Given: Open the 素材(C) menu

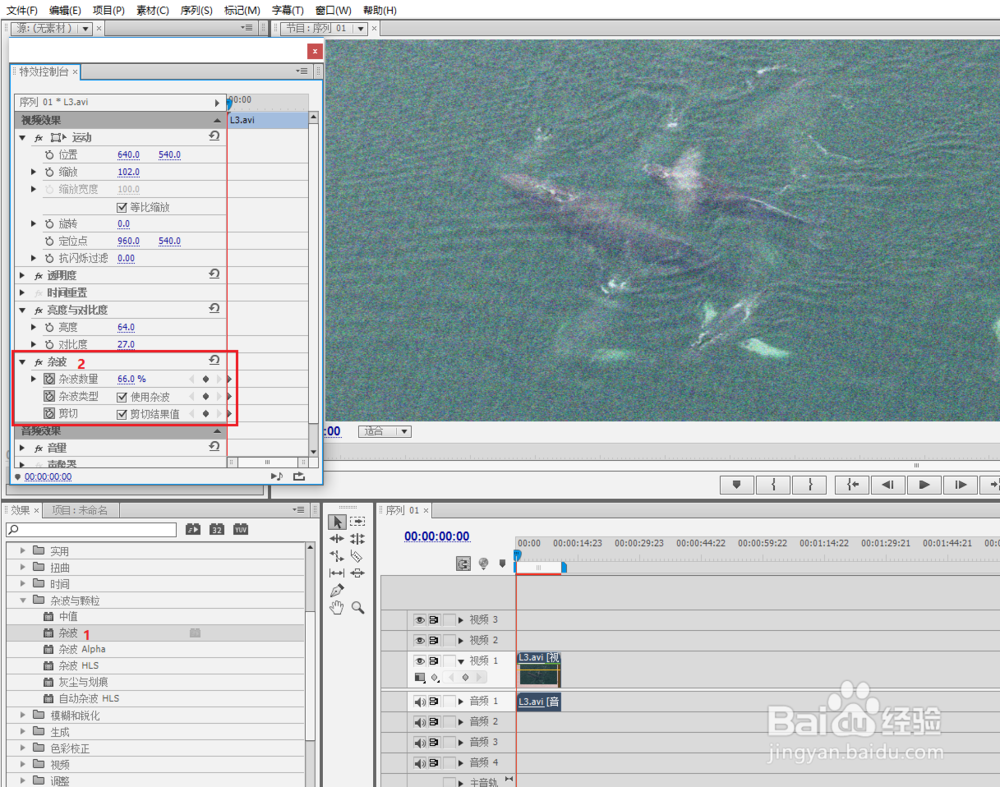Looking at the screenshot, I should pyautogui.click(x=152, y=10).
